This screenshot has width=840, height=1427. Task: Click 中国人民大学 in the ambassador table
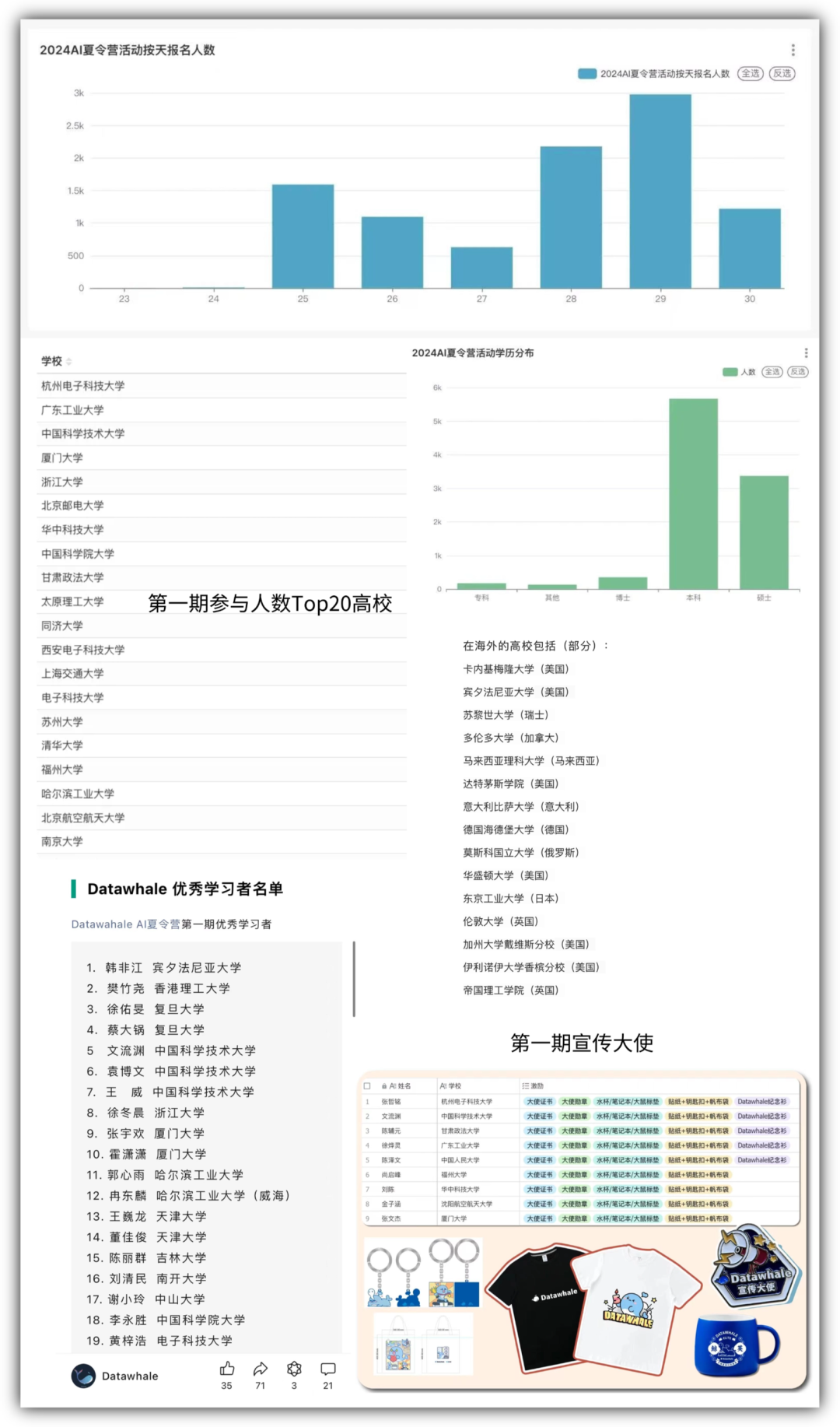[x=460, y=1160]
